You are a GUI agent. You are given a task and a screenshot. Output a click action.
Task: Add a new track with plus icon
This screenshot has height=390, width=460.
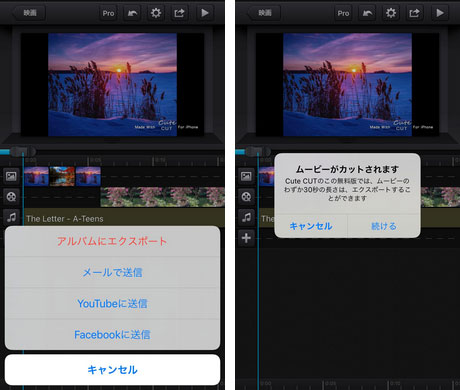(x=246, y=238)
